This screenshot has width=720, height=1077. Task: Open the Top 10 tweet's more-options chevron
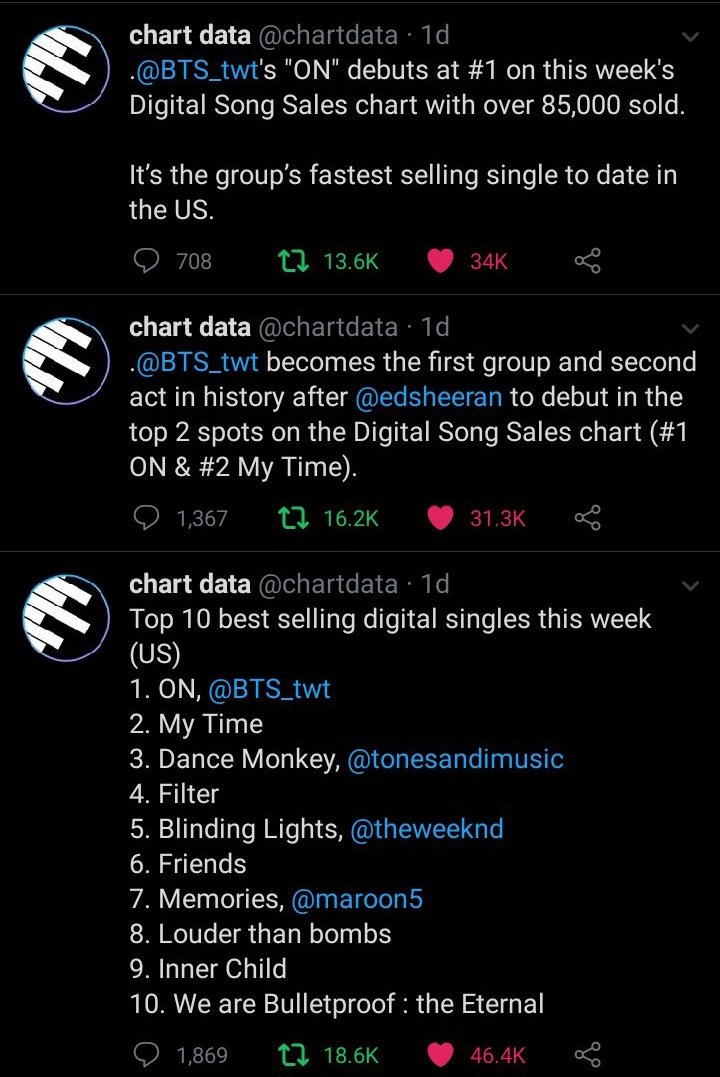pyautogui.click(x=689, y=585)
